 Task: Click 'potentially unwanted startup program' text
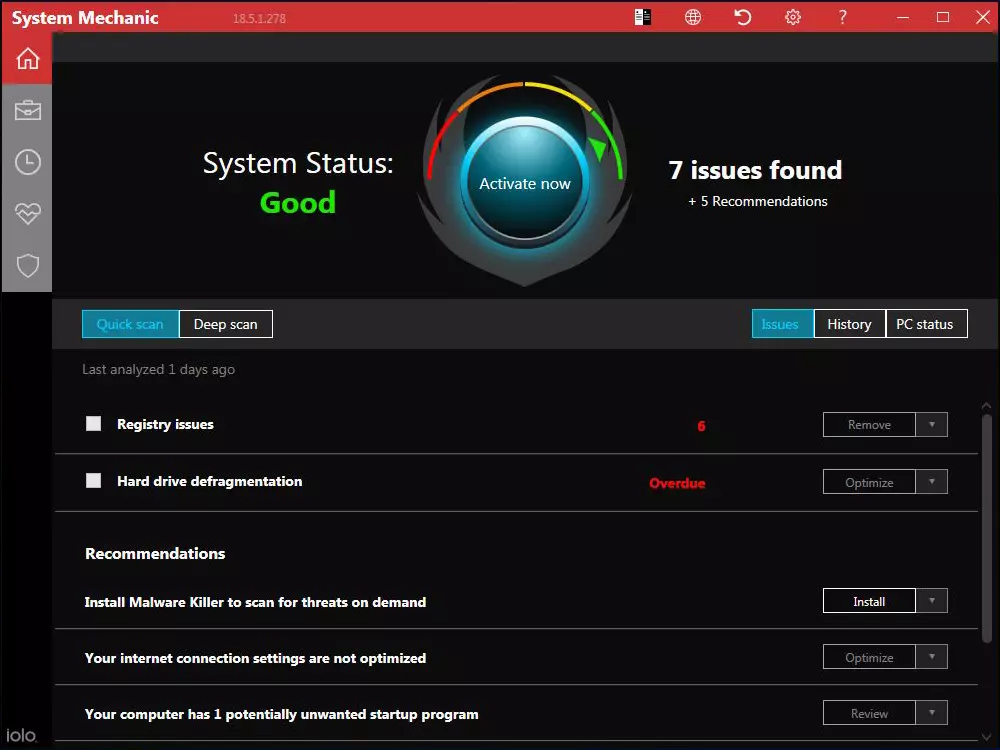pyautogui.click(x=352, y=714)
